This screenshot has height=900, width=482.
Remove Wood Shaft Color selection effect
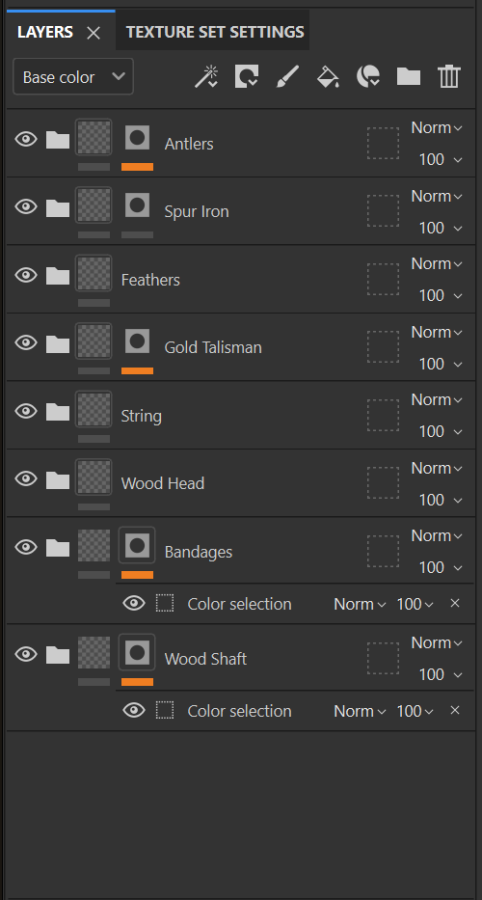click(x=455, y=711)
